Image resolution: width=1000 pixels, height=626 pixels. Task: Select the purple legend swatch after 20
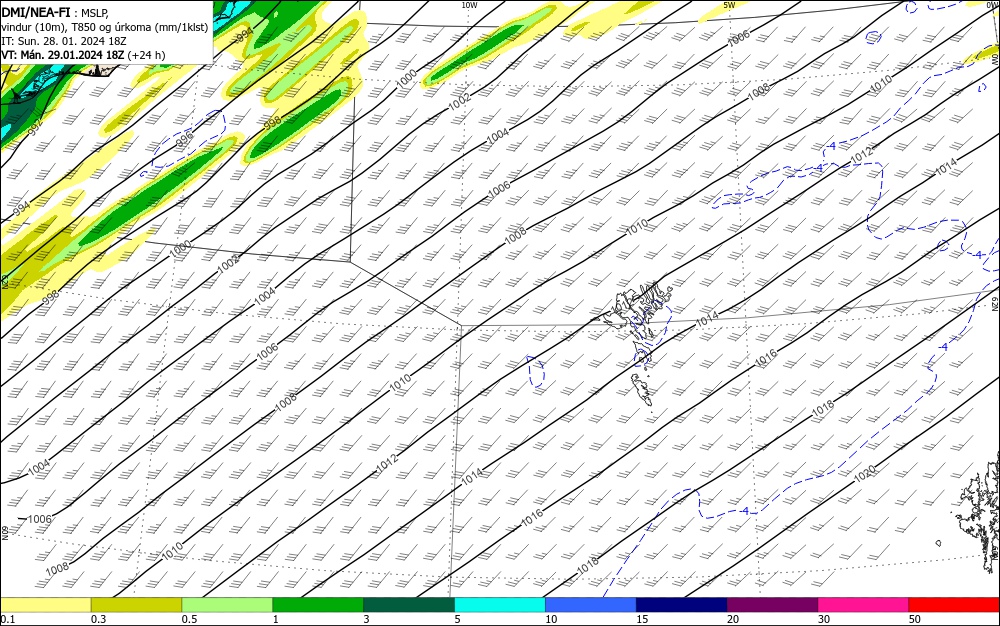tap(772, 605)
